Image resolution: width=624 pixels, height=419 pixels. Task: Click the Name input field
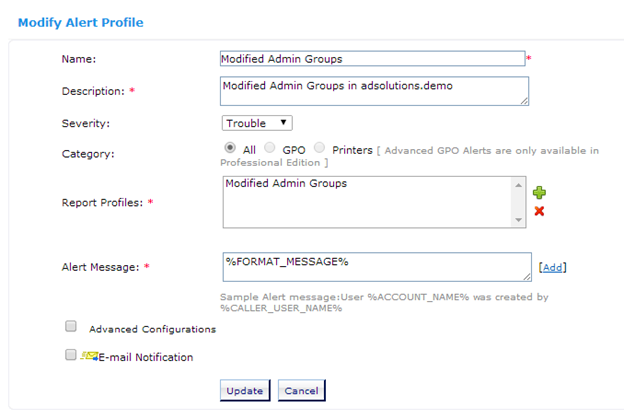pyautogui.click(x=372, y=58)
